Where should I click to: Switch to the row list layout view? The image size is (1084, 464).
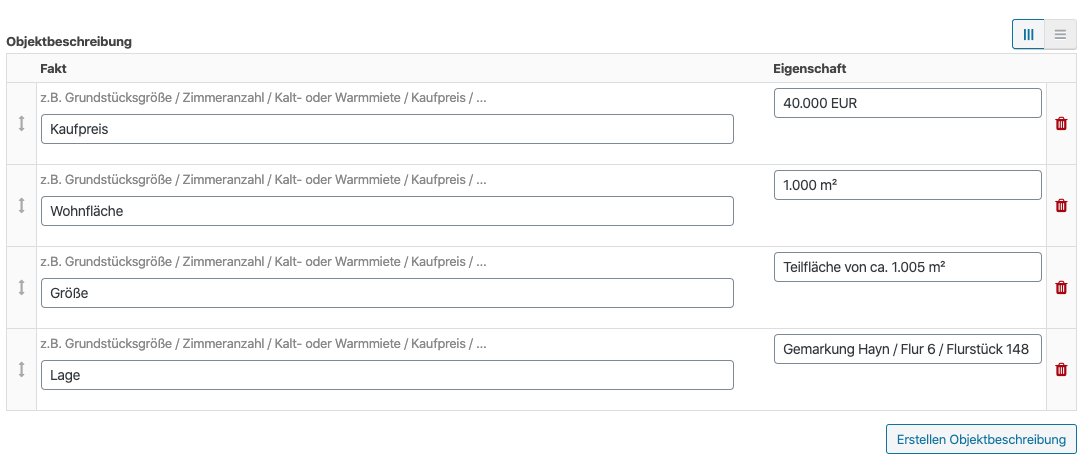coord(1060,35)
